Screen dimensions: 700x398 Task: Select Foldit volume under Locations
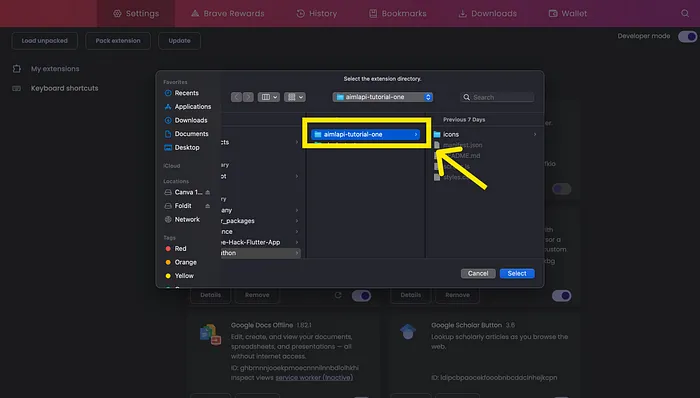183,206
